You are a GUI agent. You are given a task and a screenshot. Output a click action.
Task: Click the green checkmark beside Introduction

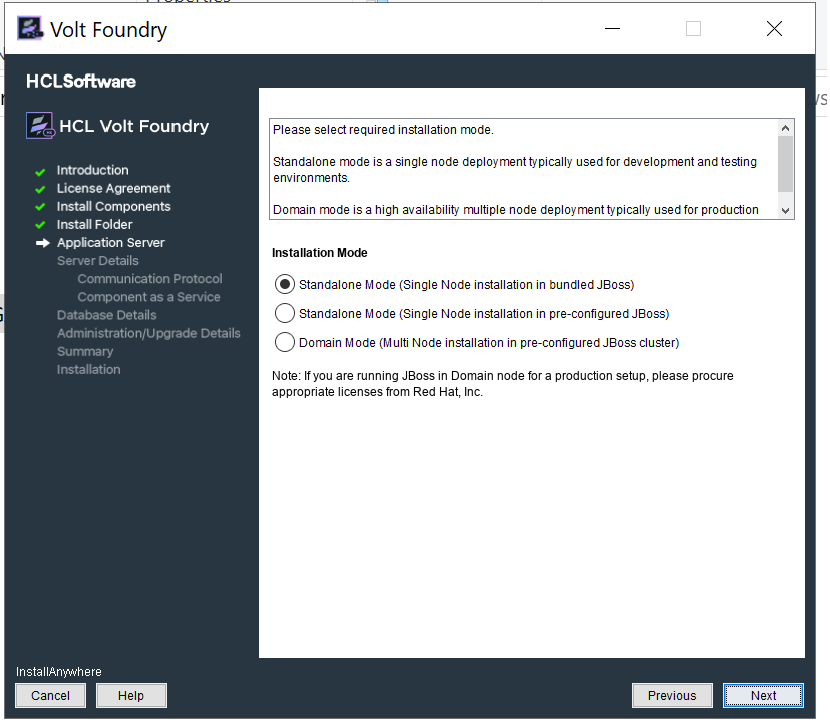coord(40,171)
